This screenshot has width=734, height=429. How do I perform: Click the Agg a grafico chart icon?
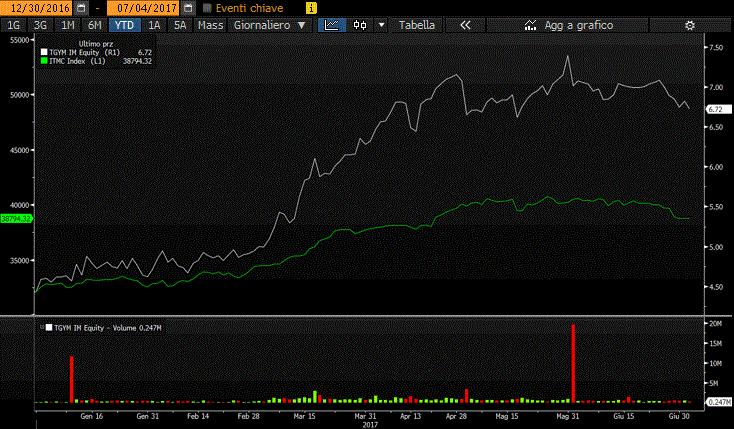pyautogui.click(x=529, y=24)
